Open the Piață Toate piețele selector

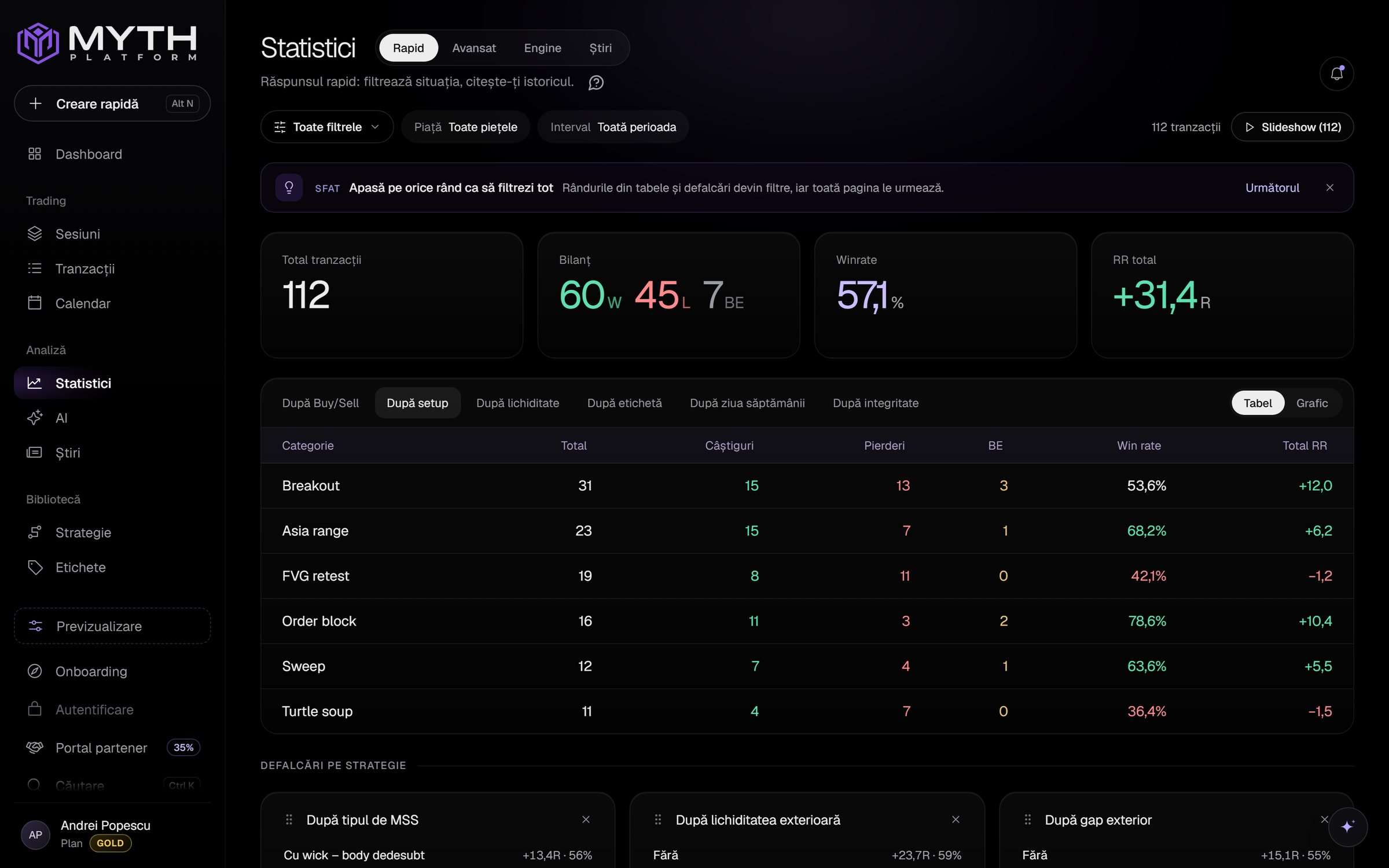465,127
